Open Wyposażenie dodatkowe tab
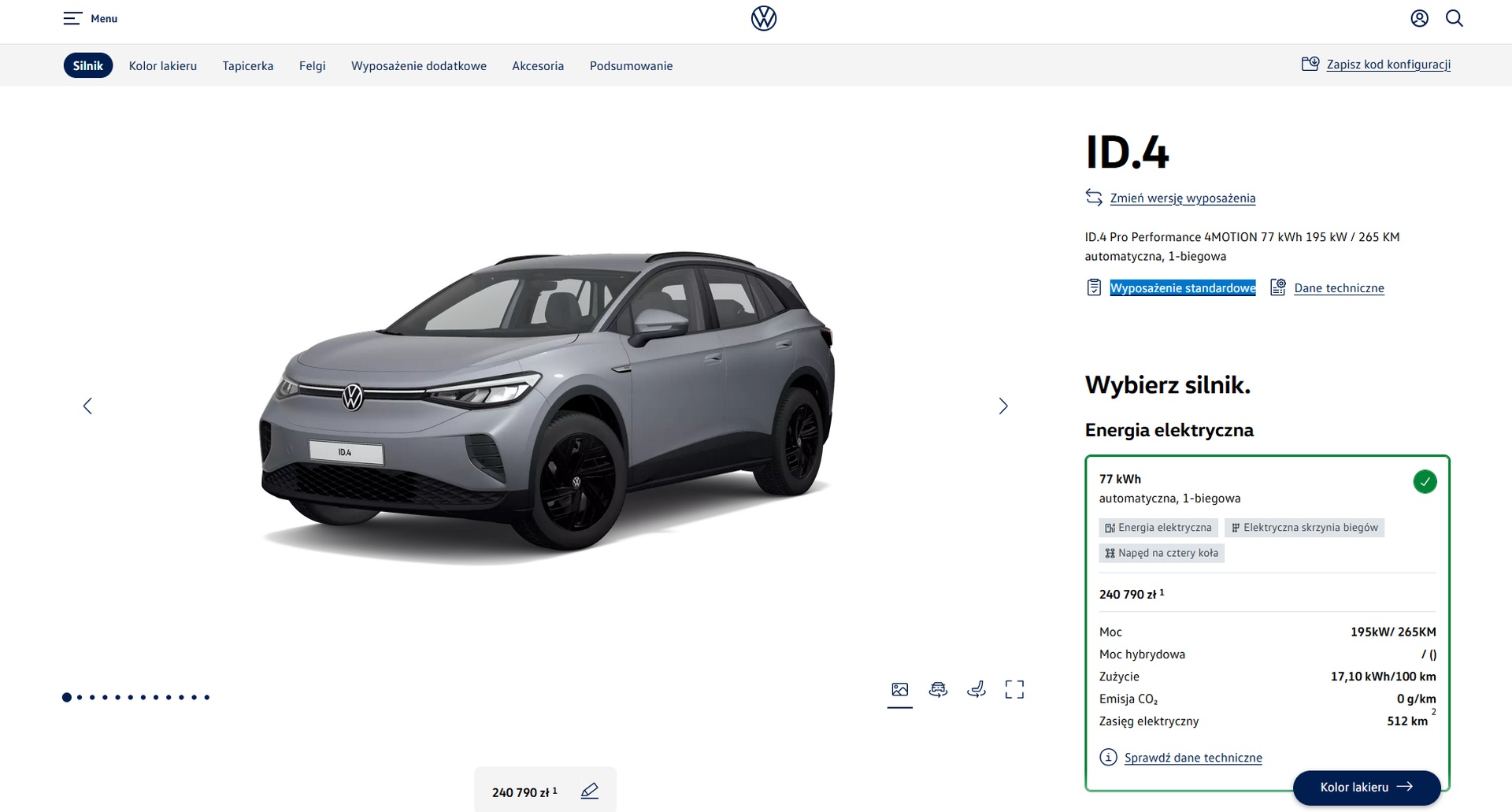Image resolution: width=1512 pixels, height=812 pixels. tap(419, 65)
